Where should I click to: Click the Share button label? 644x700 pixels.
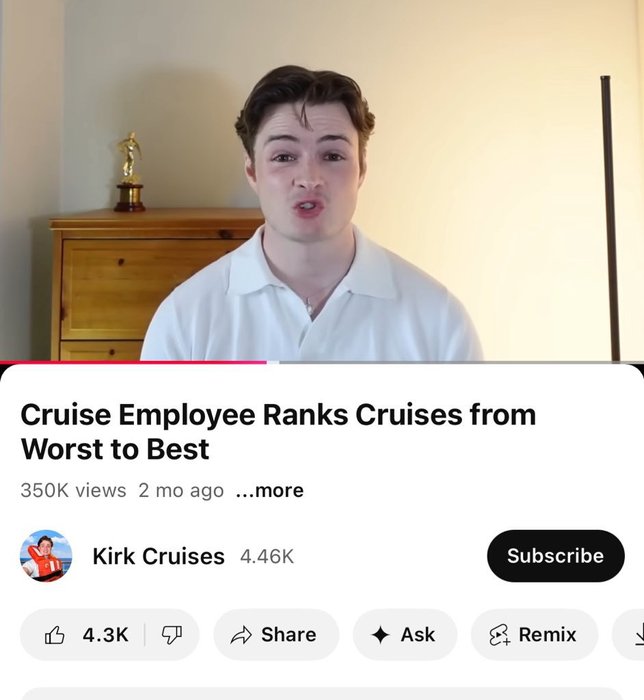tap(289, 635)
